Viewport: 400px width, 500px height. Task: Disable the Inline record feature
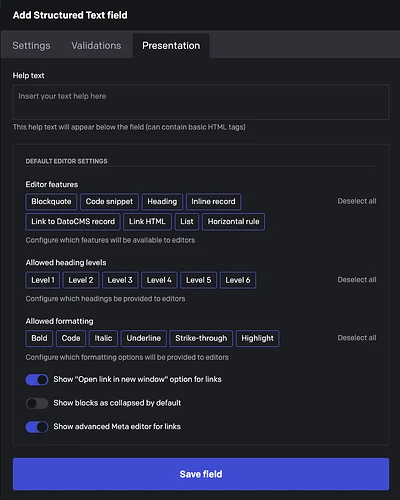(x=213, y=202)
